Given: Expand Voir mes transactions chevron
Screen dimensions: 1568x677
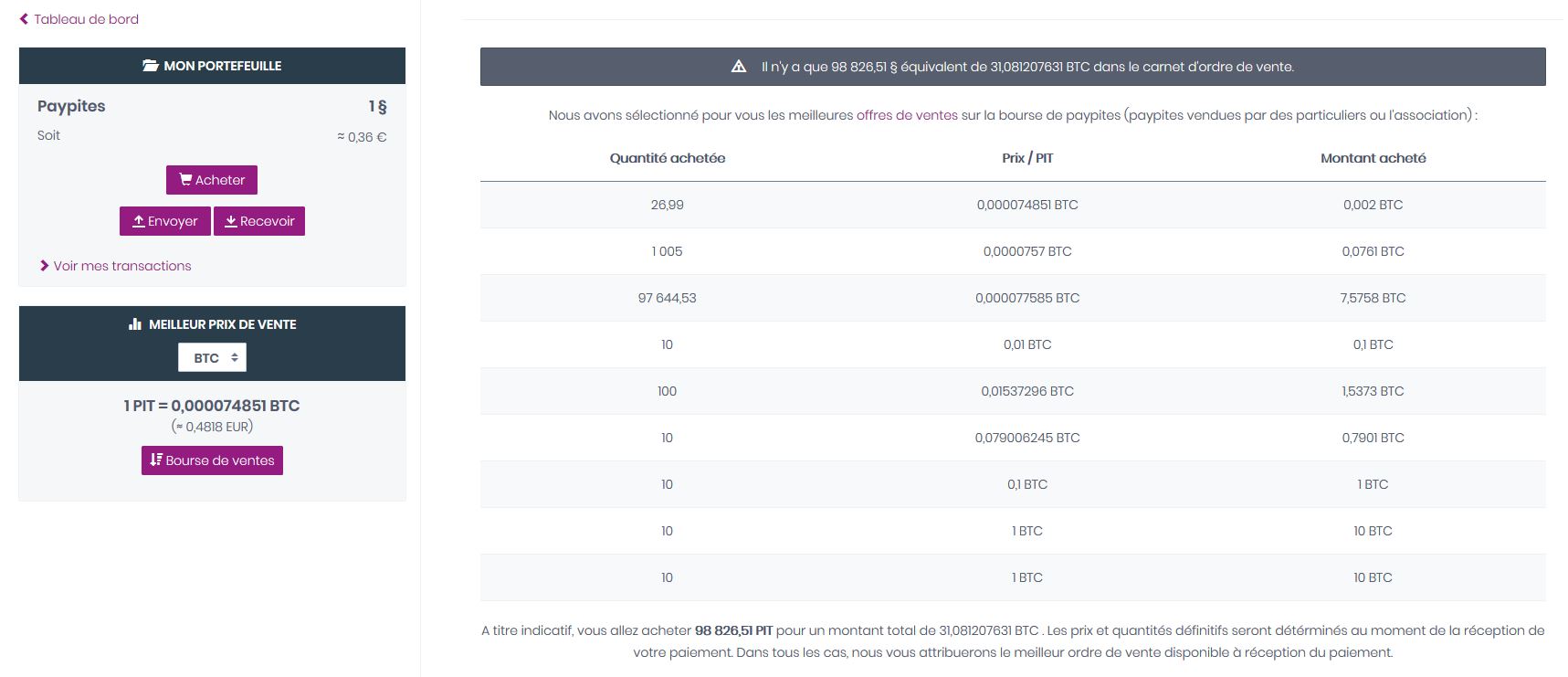Looking at the screenshot, I should (x=44, y=266).
